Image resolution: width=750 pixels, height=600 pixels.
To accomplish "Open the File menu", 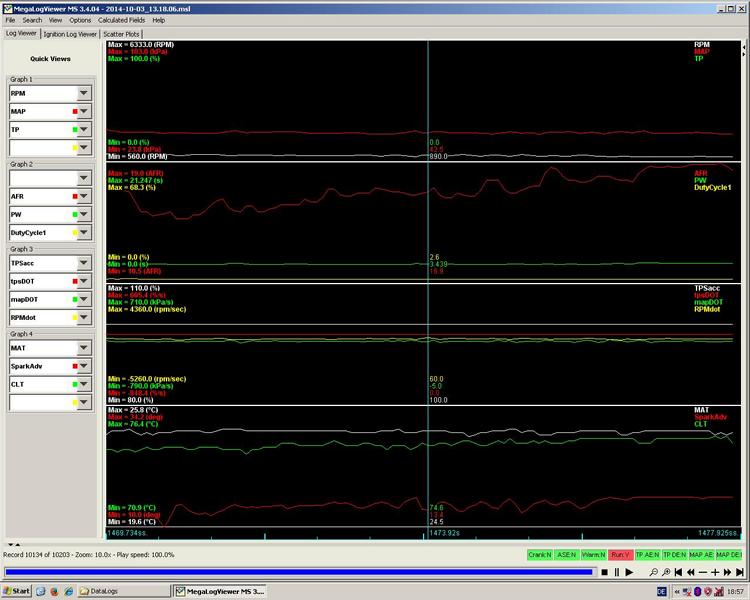I will pos(10,20).
